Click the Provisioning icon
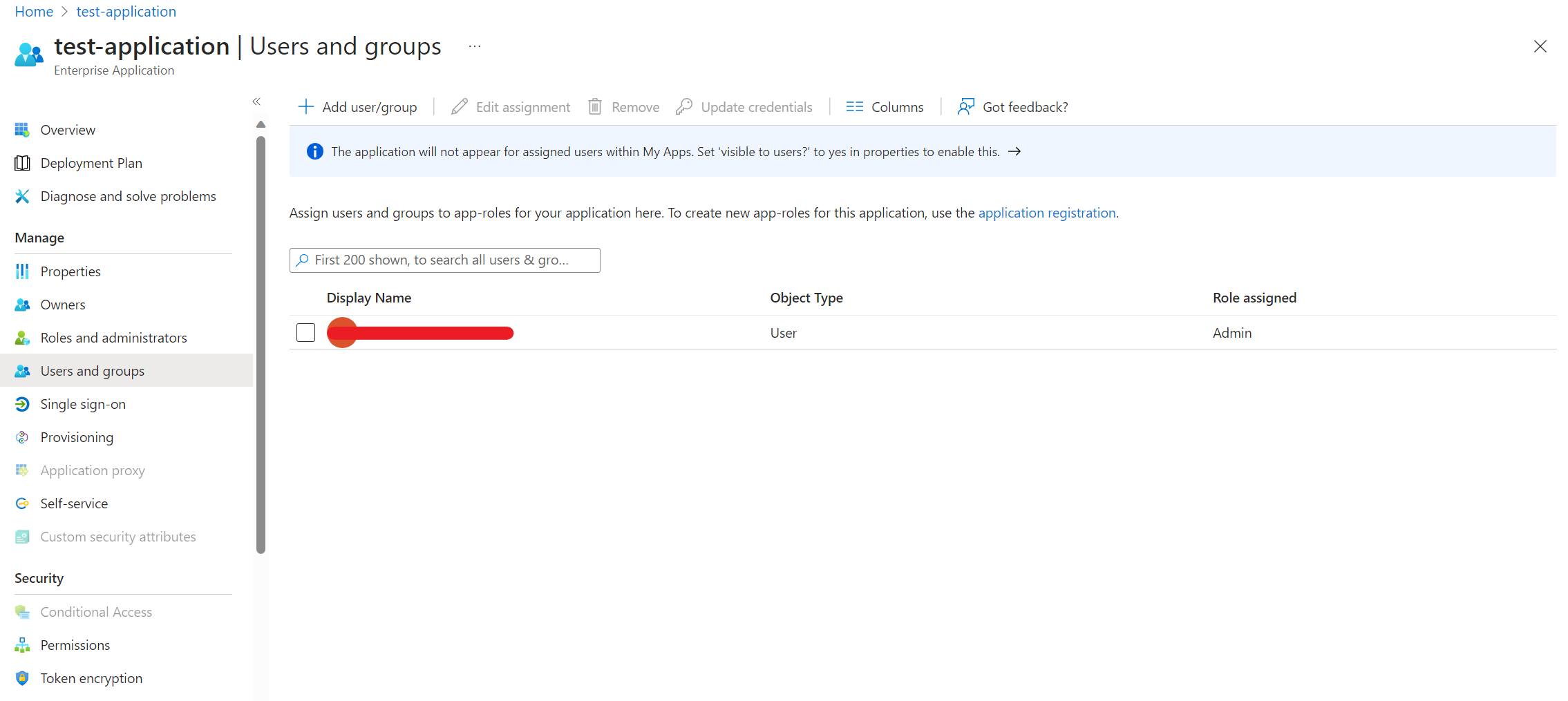This screenshot has height=701, width=1568. tap(22, 437)
